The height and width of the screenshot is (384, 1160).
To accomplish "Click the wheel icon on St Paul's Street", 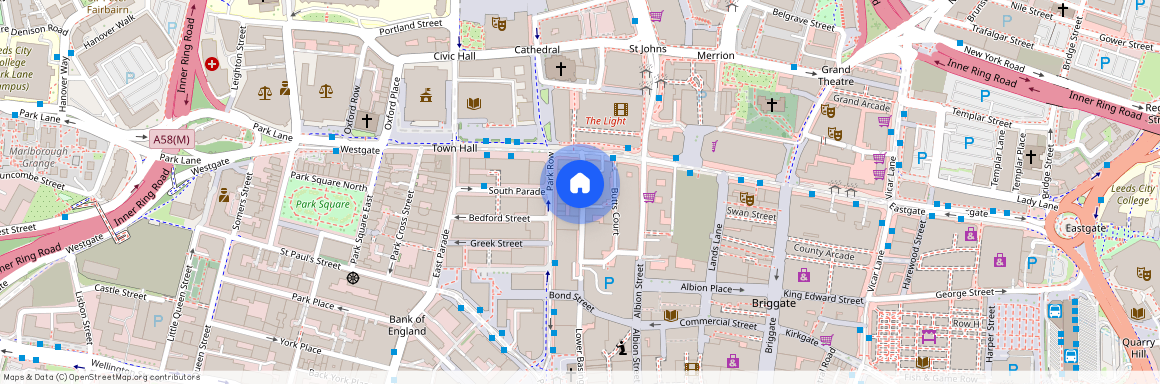I will click(353, 278).
